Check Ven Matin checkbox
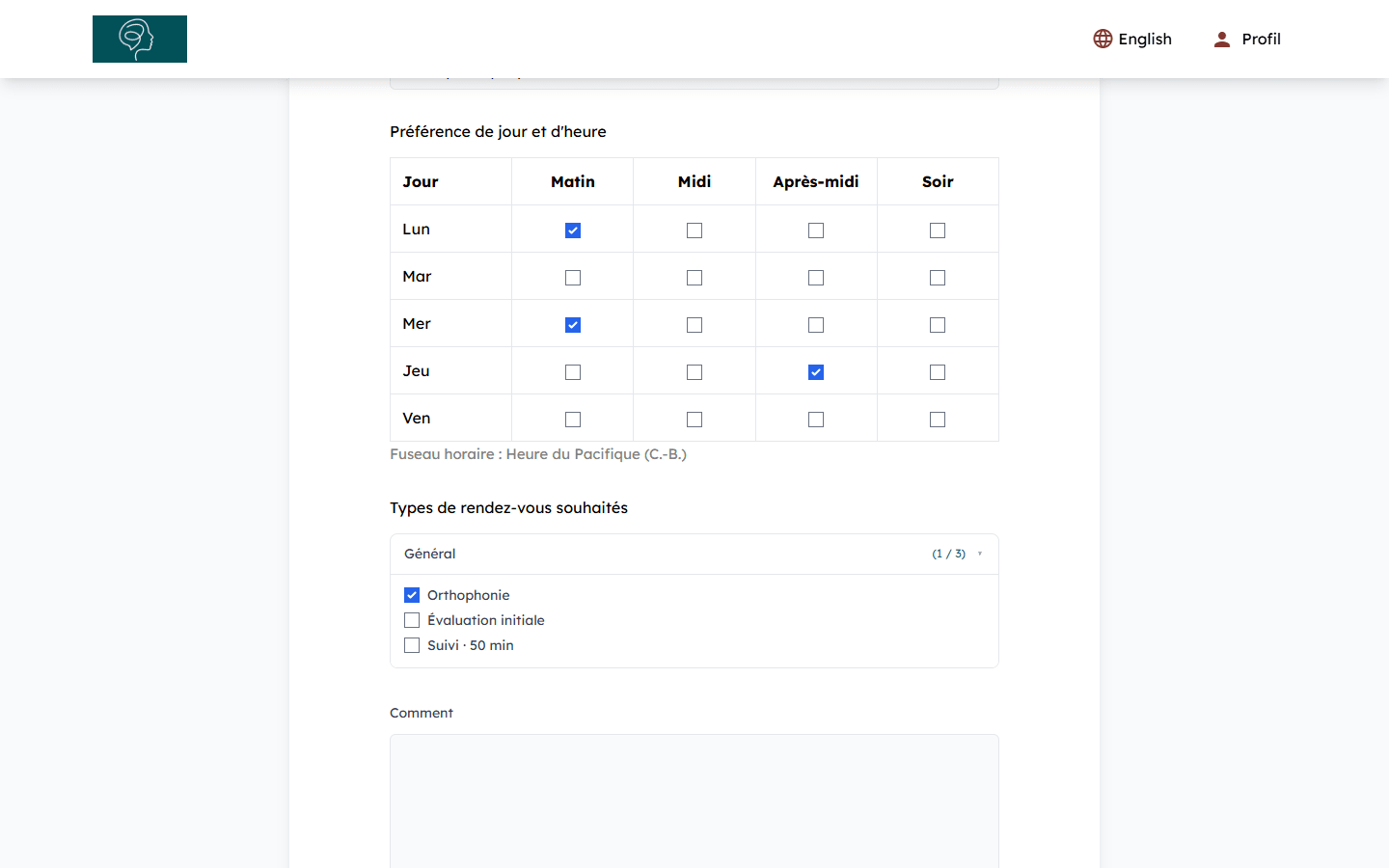Viewport: 1389px width, 868px height. [x=573, y=420]
